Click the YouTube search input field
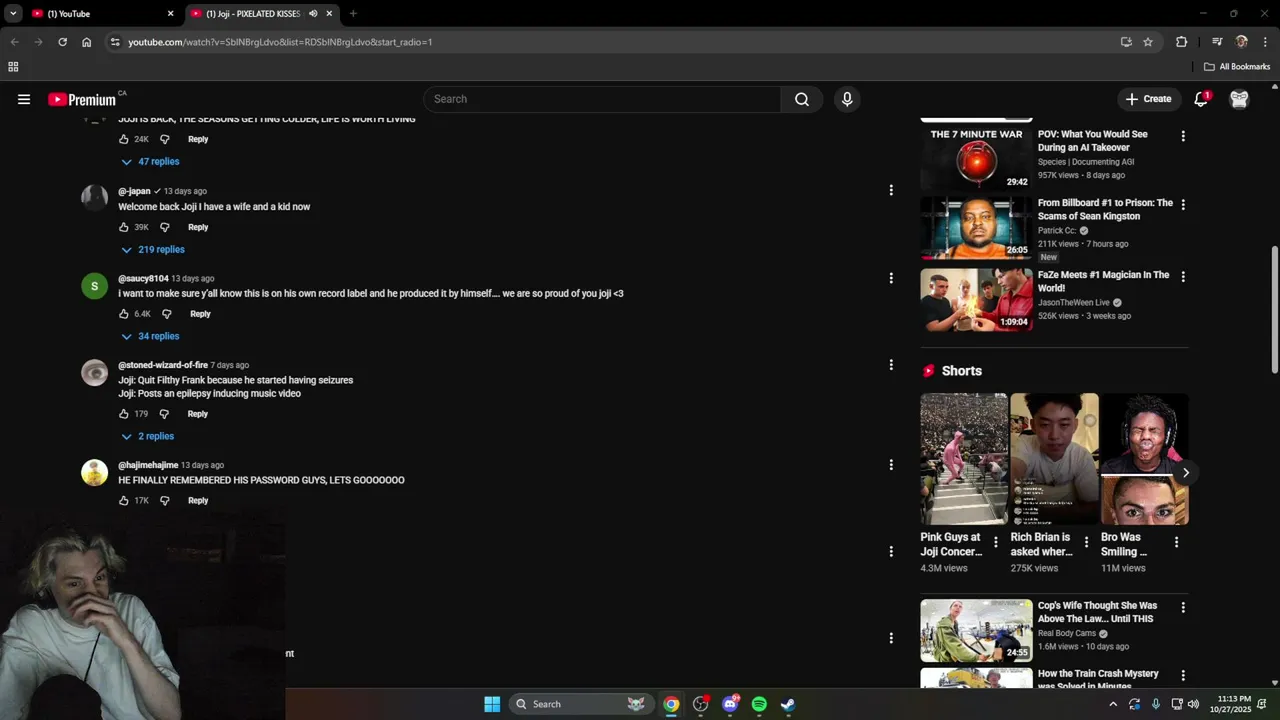This screenshot has height=720, width=1280. pyautogui.click(x=603, y=99)
